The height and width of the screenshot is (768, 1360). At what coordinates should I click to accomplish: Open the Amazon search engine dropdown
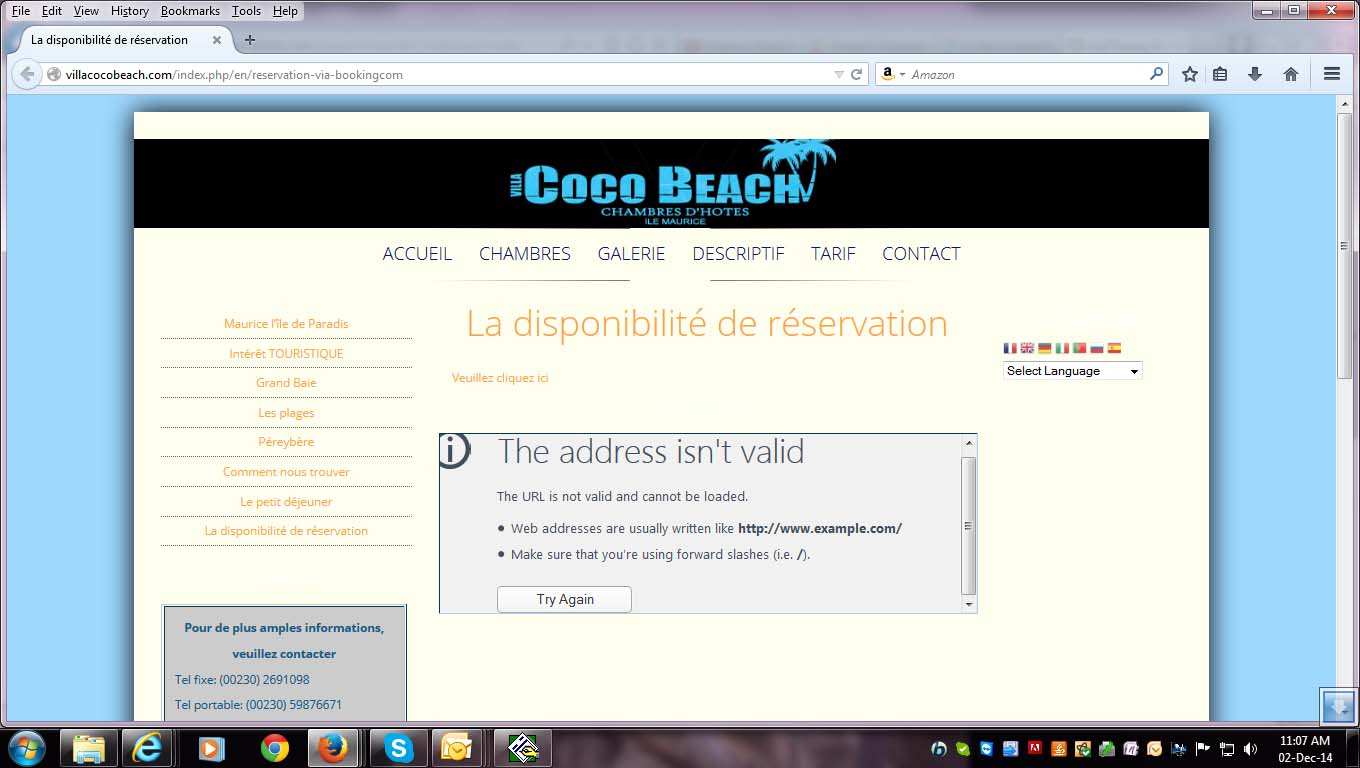pos(902,75)
